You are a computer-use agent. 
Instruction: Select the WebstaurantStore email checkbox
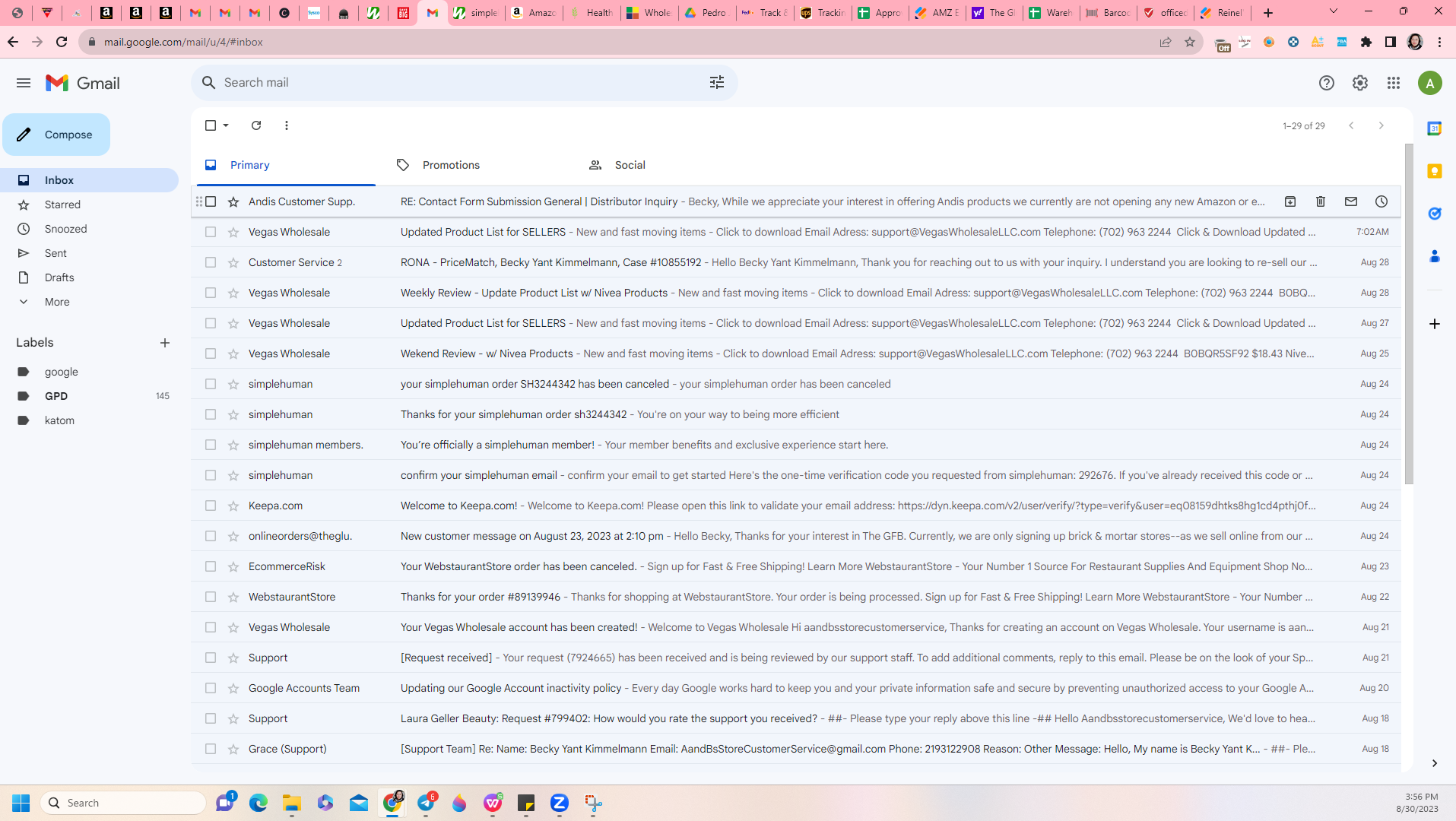[x=211, y=597]
